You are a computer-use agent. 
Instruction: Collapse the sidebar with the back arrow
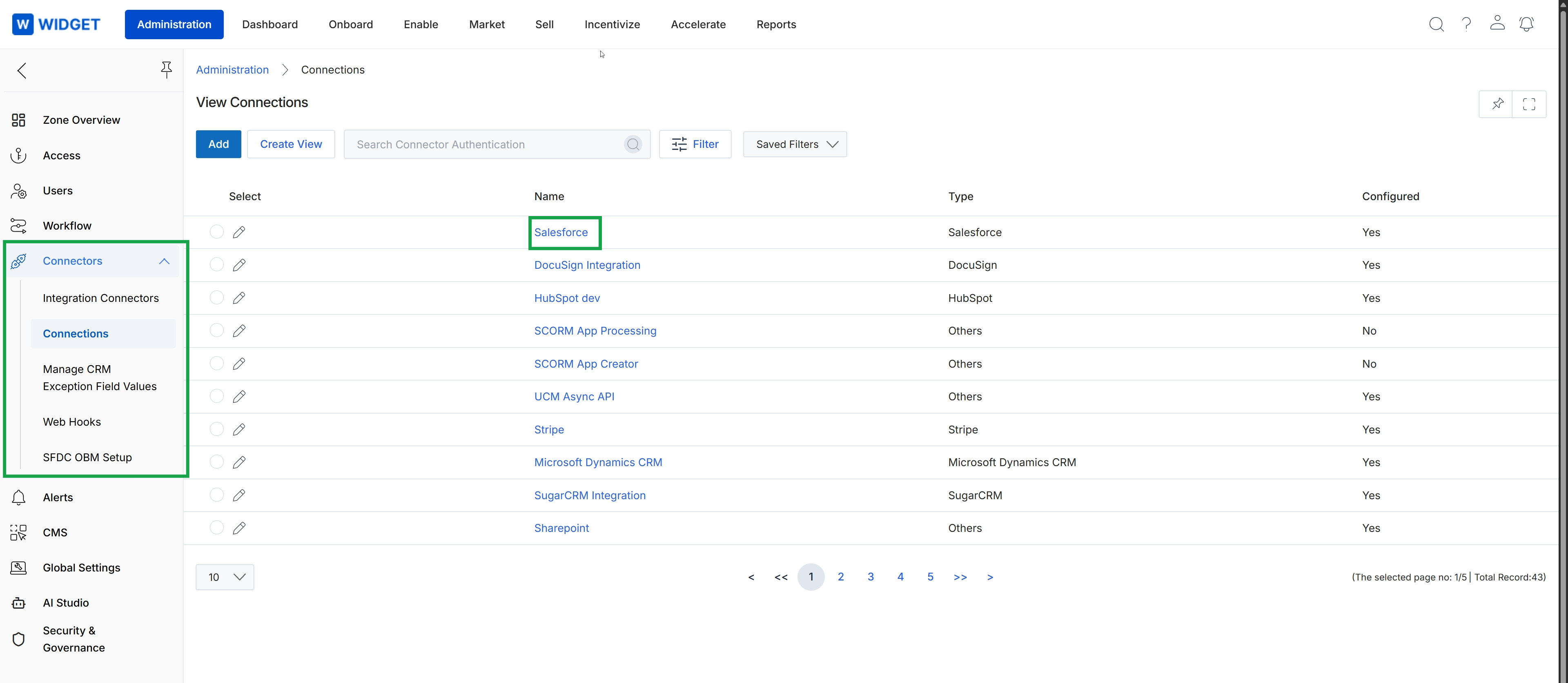tap(22, 71)
